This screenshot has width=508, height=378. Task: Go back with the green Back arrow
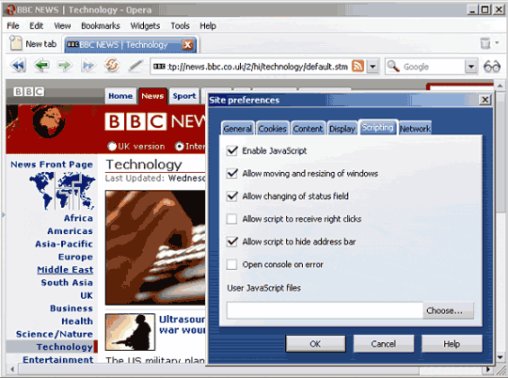42,65
